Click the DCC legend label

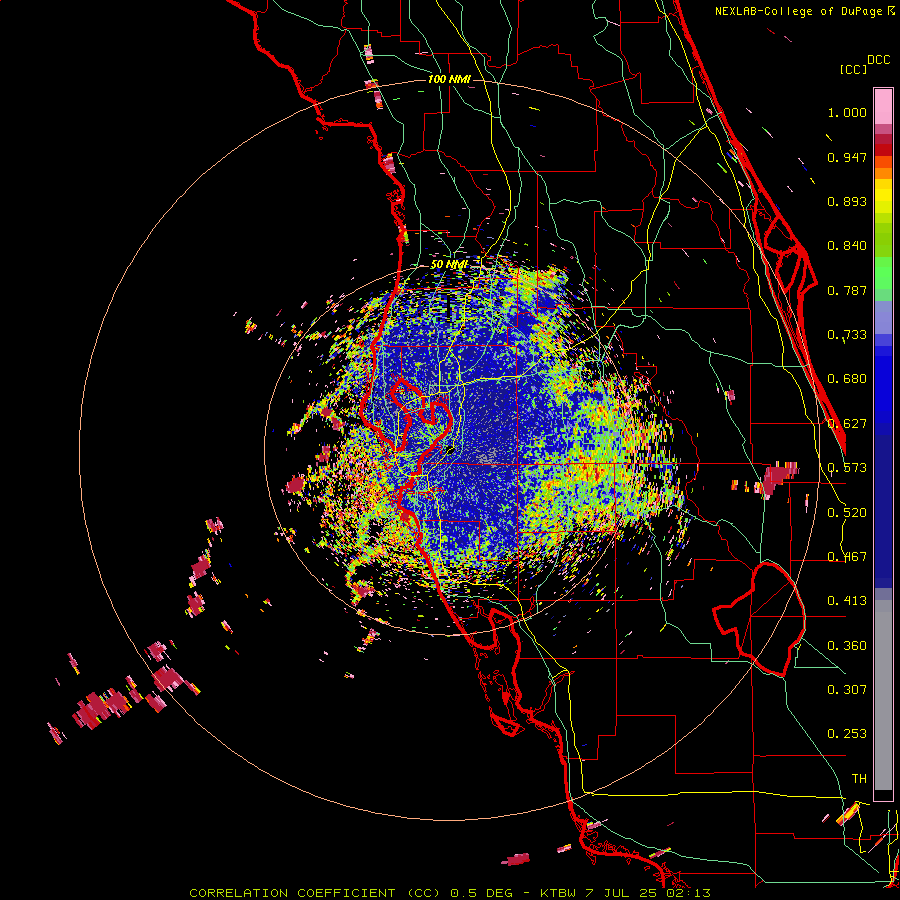pos(878,60)
